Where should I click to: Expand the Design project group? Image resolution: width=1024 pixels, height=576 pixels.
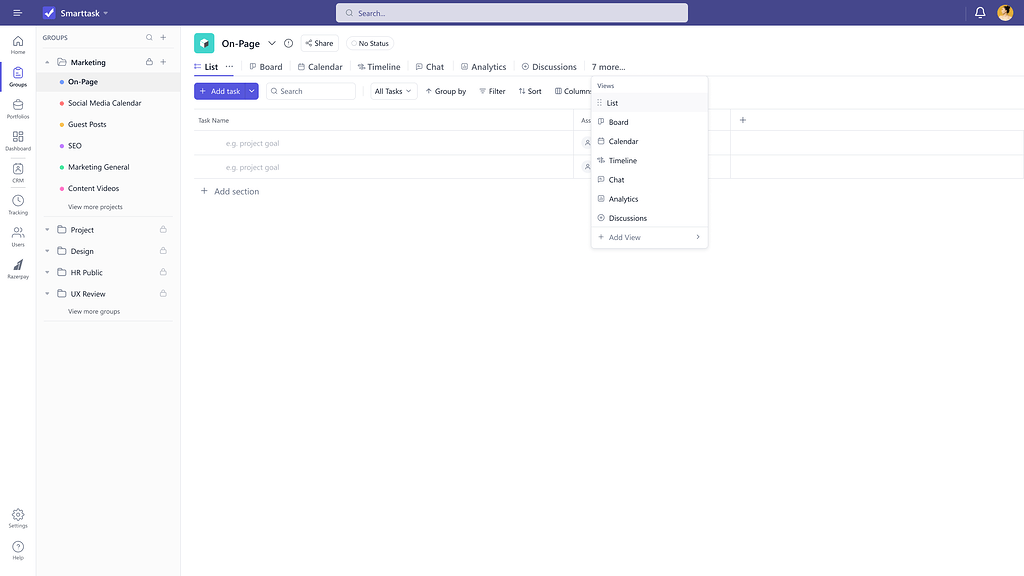(45, 251)
